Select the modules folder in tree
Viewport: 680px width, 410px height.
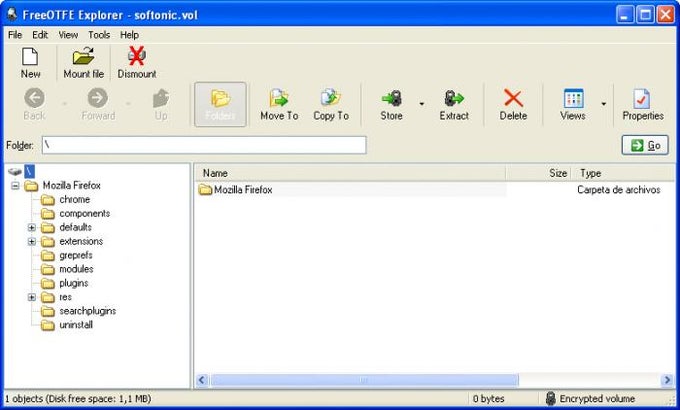click(x=76, y=269)
